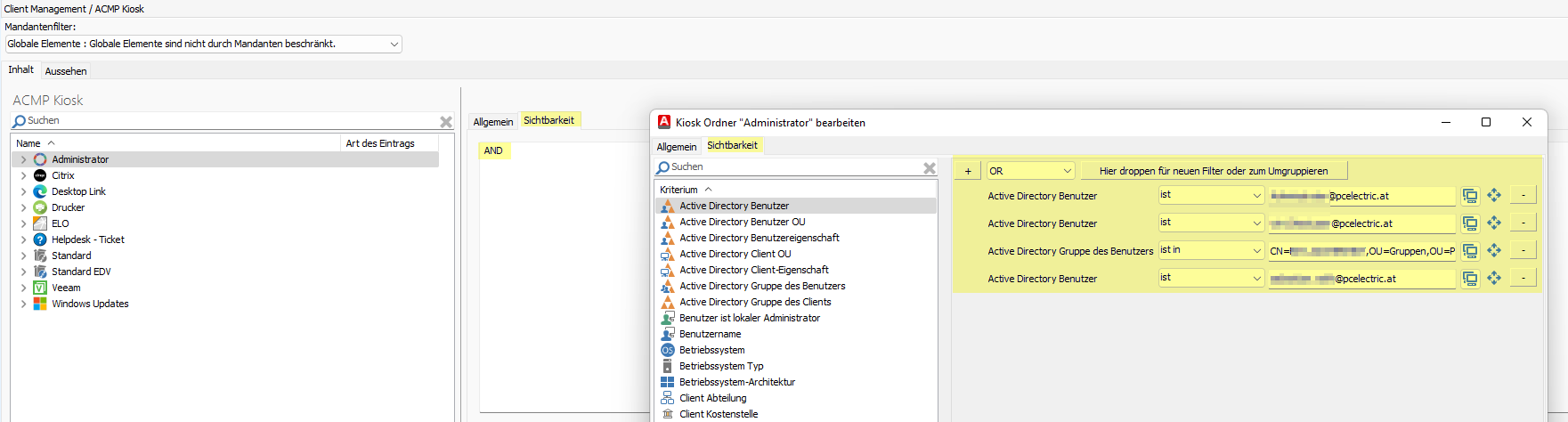Click the Windows Updates logo icon
This screenshot has width=1568, height=422.
tap(40, 304)
